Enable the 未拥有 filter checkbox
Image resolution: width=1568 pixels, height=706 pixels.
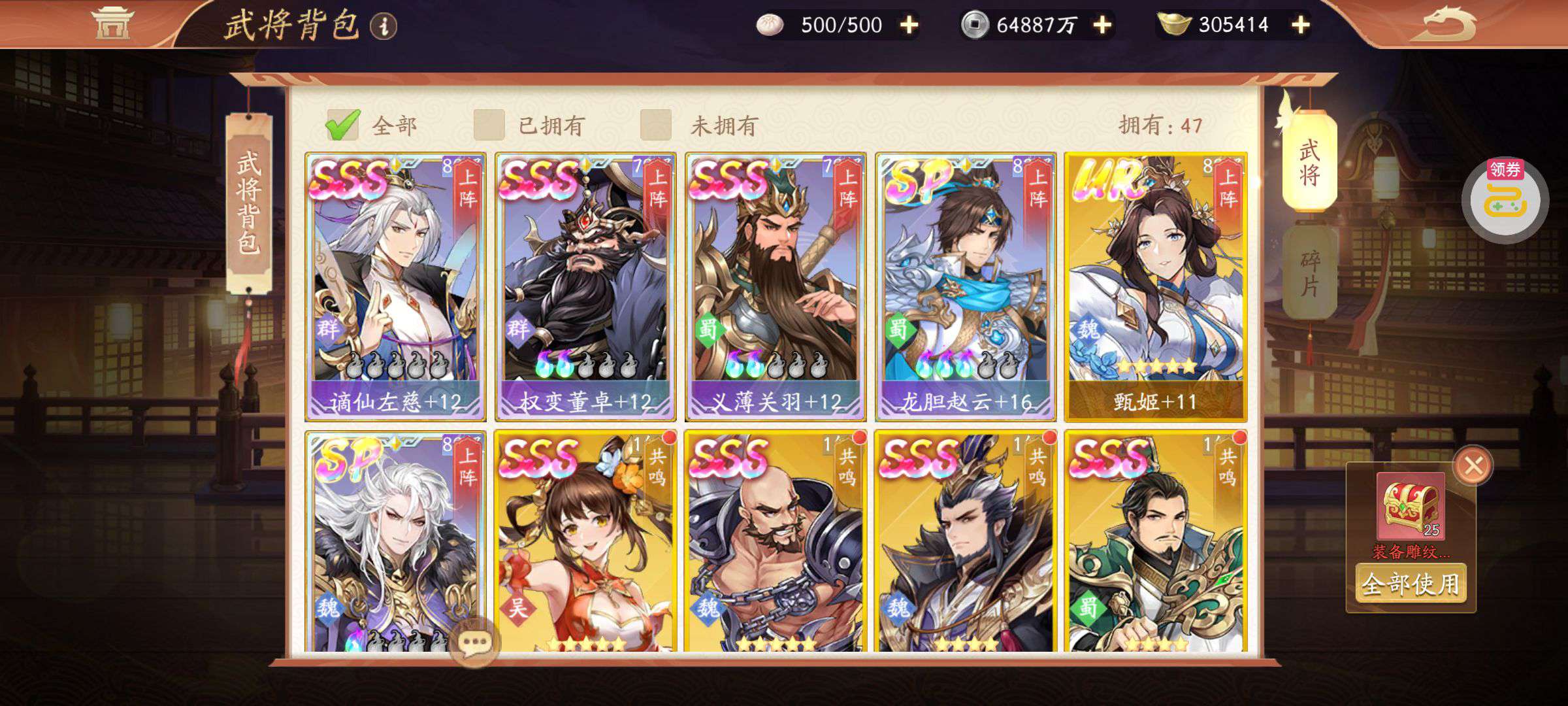[656, 125]
